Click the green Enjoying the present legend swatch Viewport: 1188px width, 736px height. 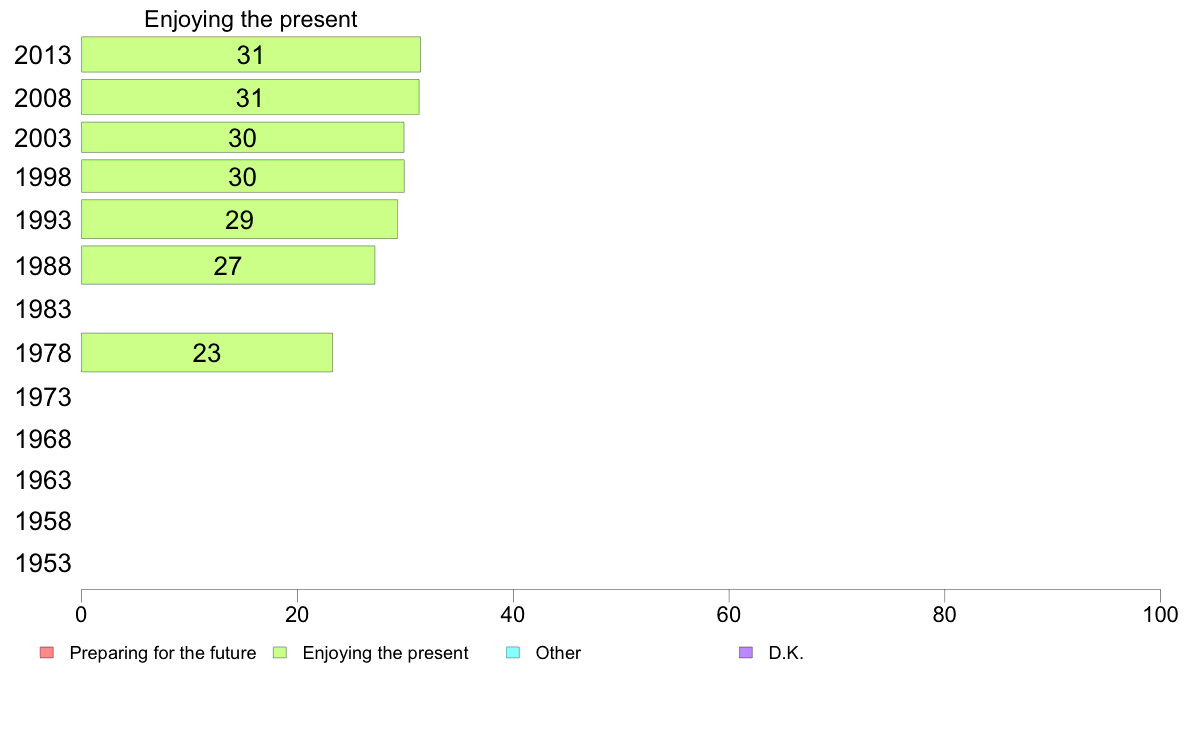click(280, 653)
